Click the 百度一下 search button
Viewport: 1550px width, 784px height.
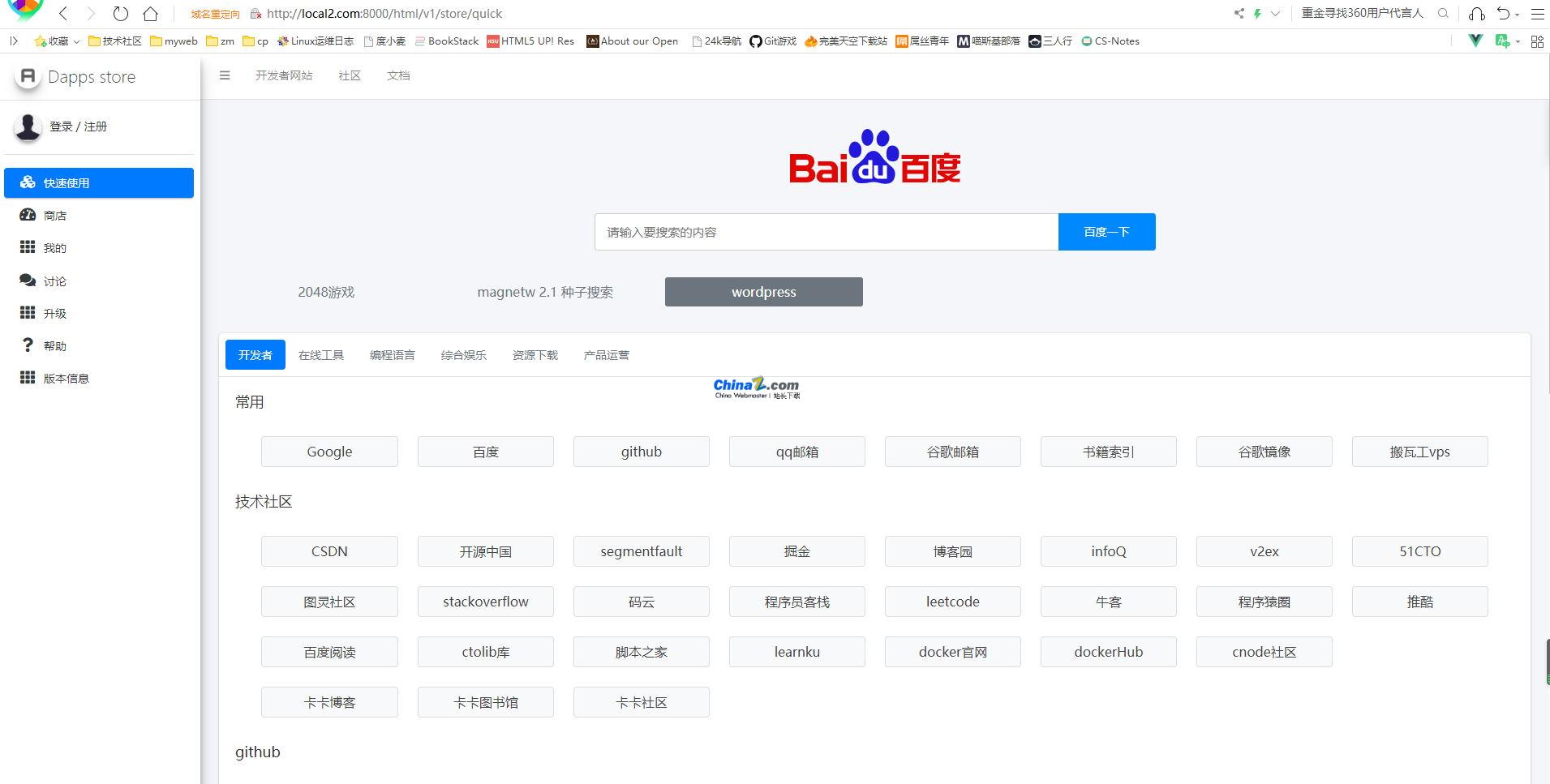[1106, 231]
